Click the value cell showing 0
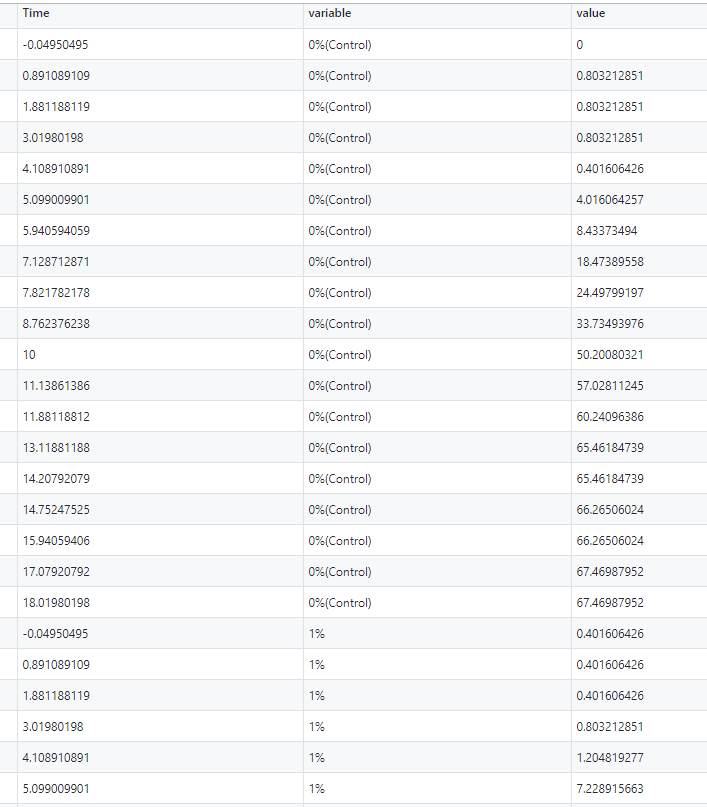Viewport: 707px width, 807px height. click(580, 45)
